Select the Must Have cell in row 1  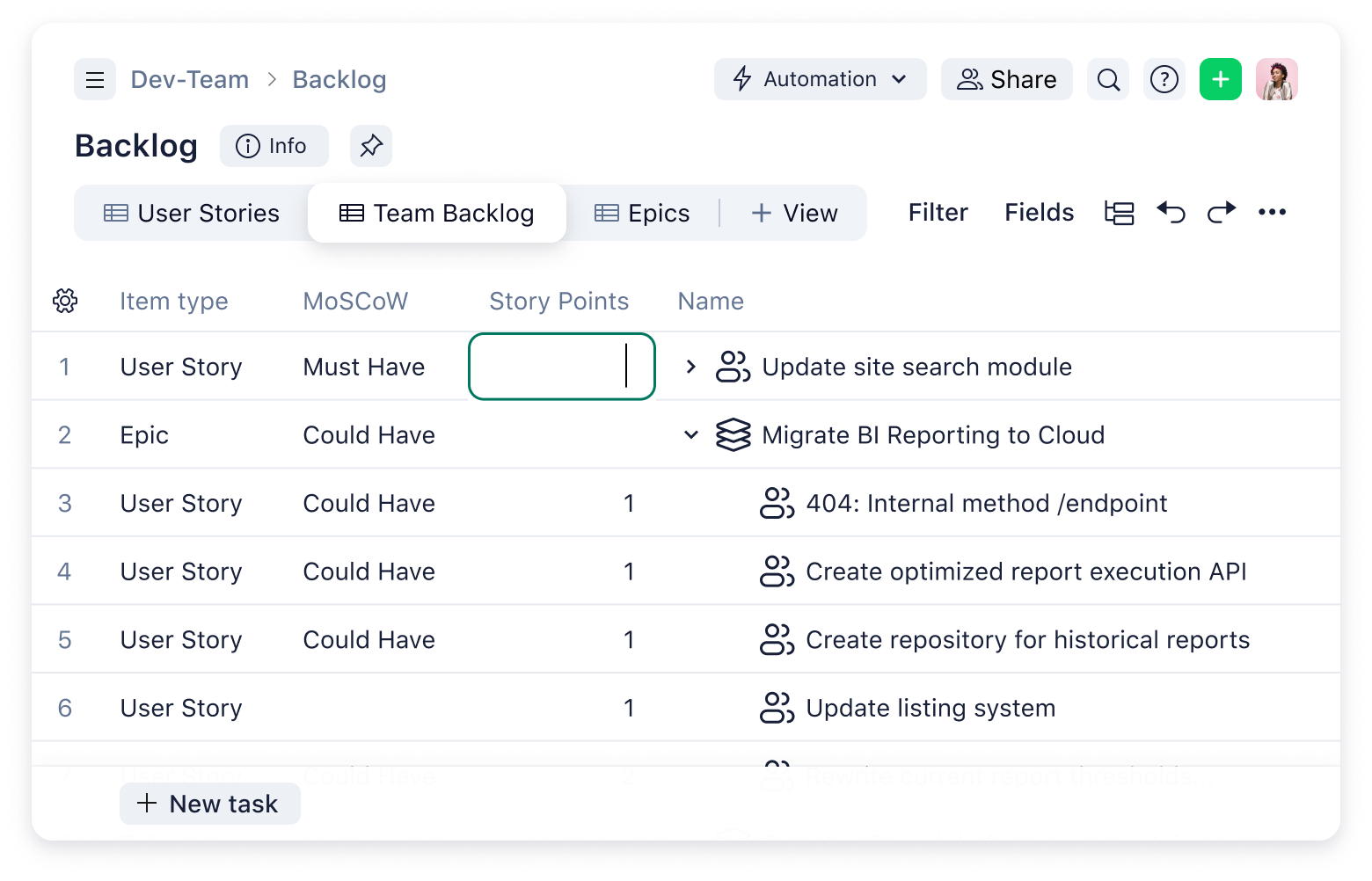pos(364,367)
